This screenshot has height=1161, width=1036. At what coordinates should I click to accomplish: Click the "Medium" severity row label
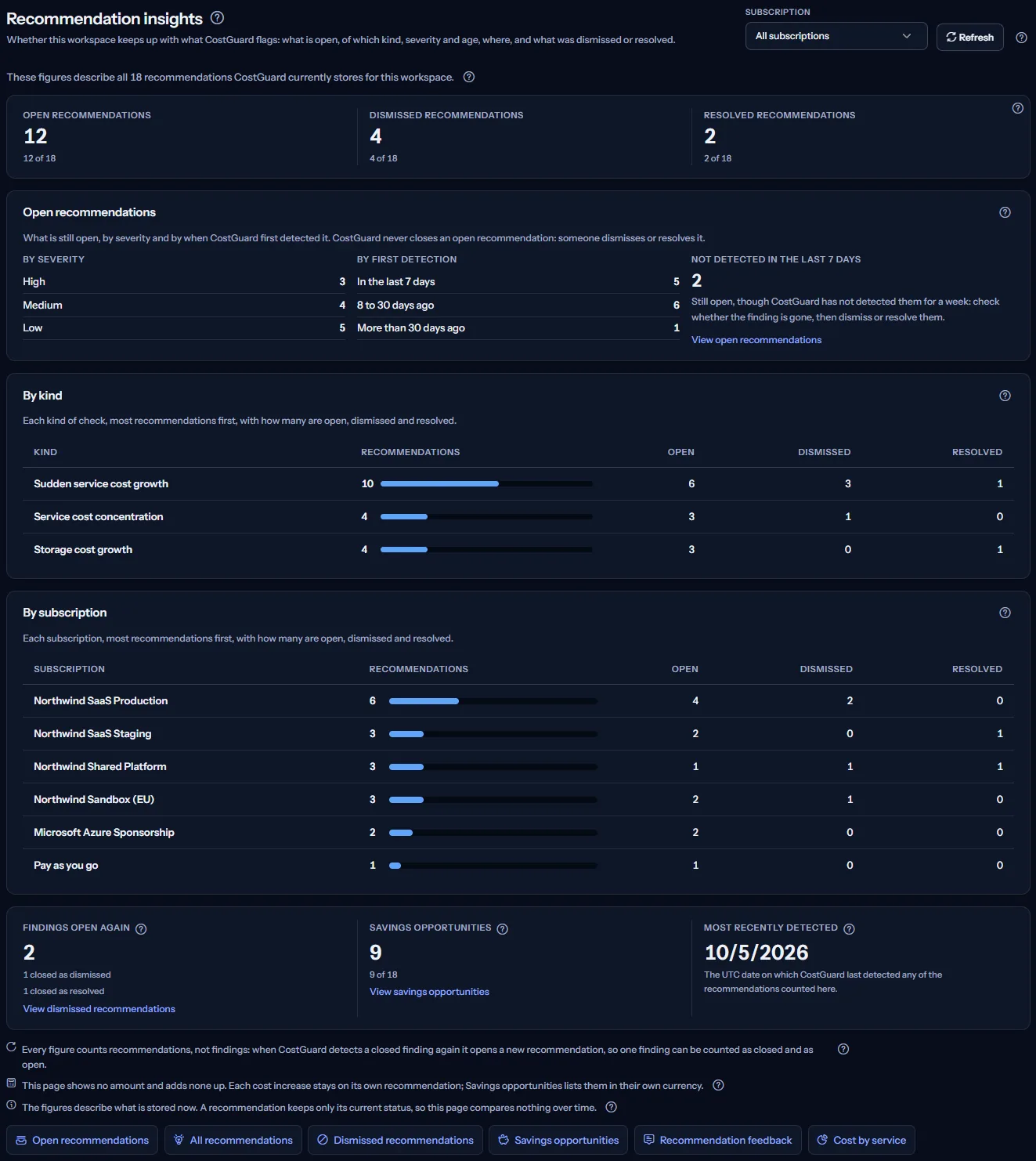click(x=42, y=306)
